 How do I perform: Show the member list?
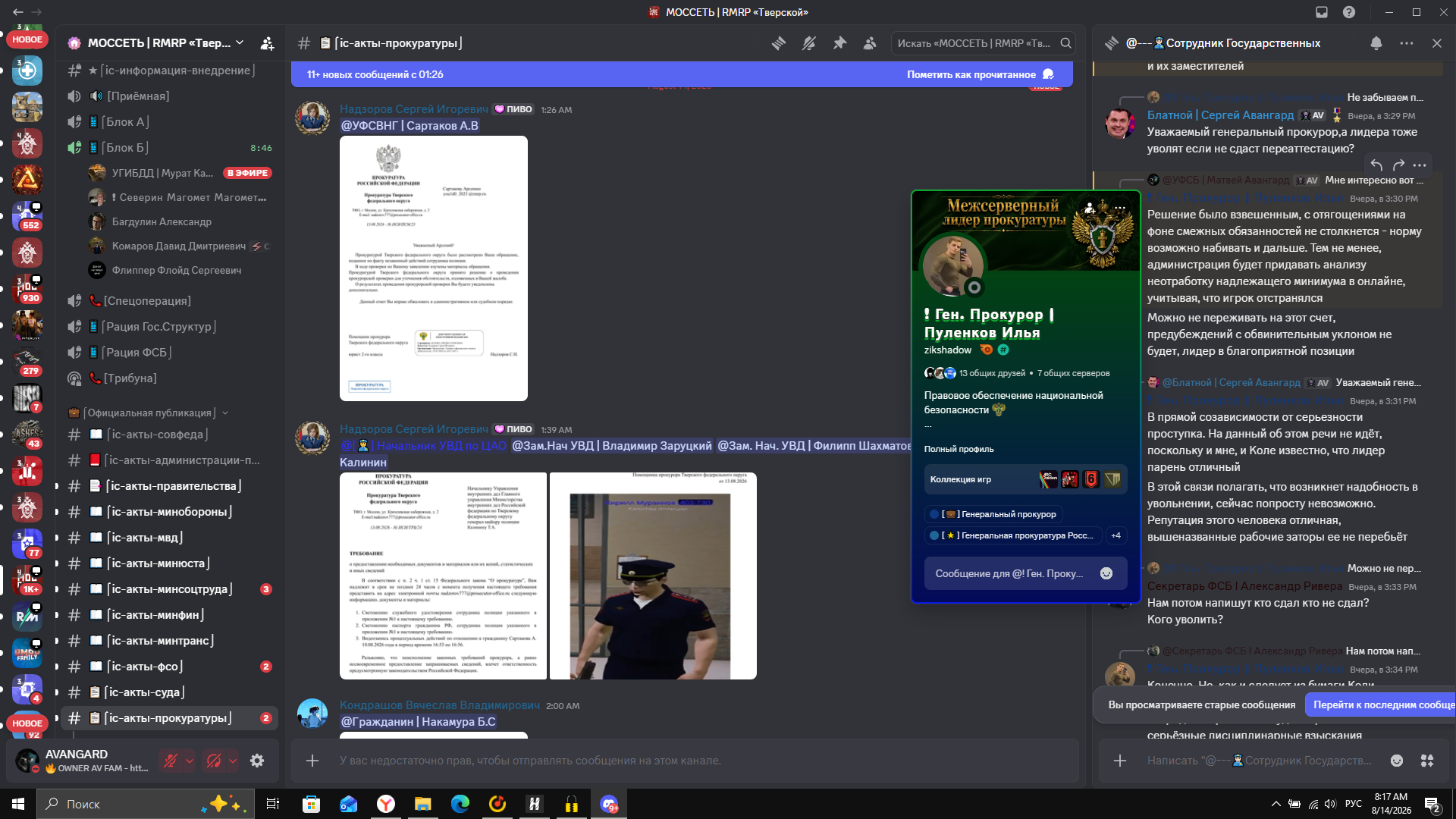[870, 43]
